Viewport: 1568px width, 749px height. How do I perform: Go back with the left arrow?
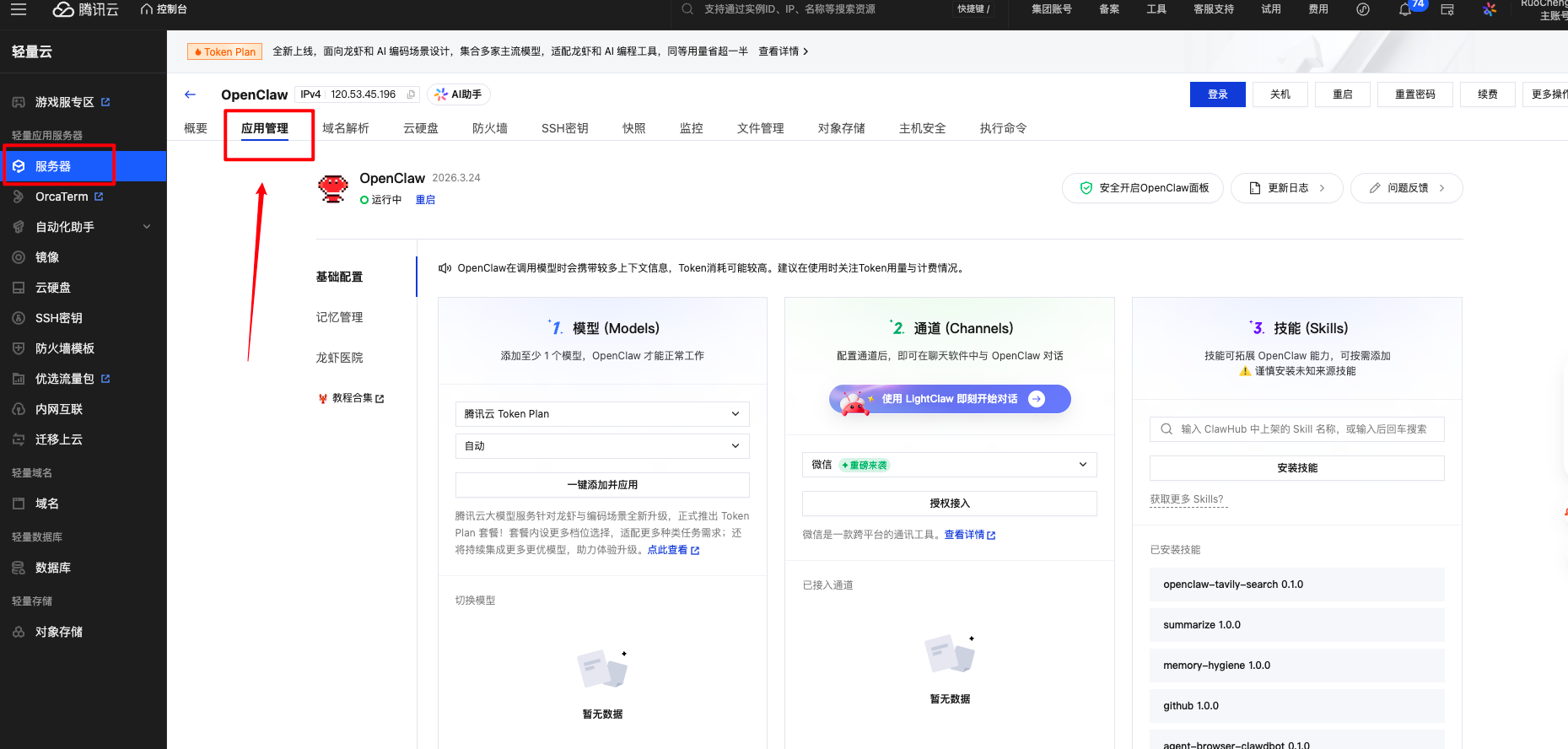point(190,94)
